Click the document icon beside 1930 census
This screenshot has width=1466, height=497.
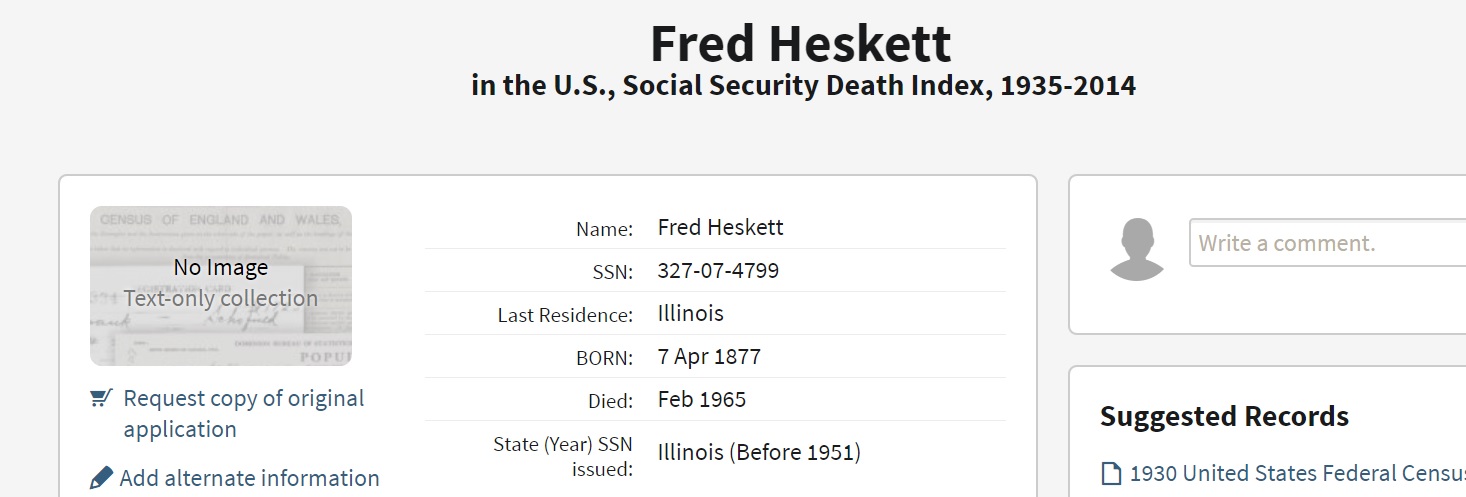click(1111, 474)
